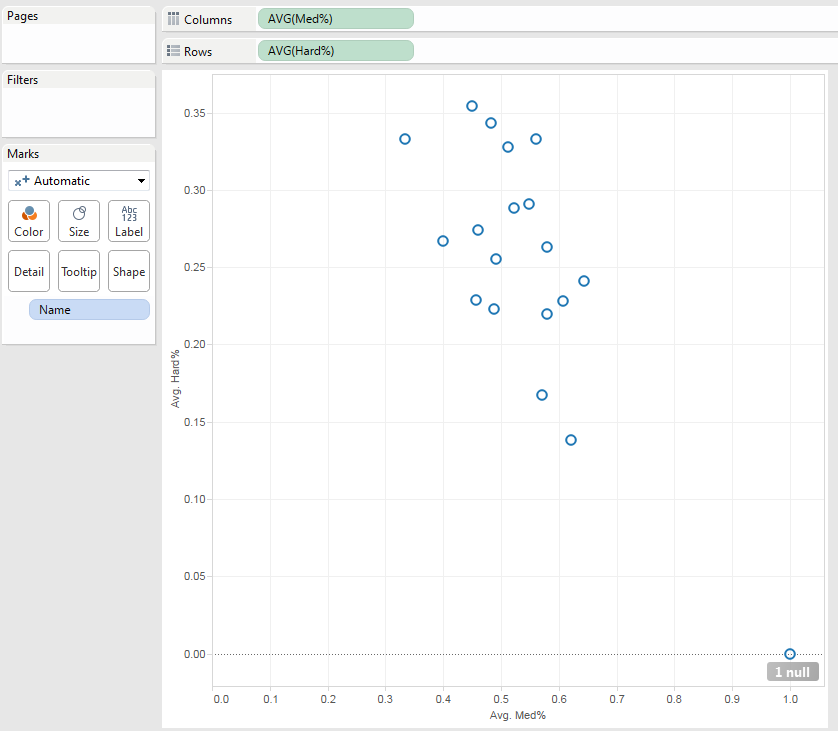The height and width of the screenshot is (731, 838).
Task: Click the Detail button on the Marks card
Action: click(x=28, y=271)
